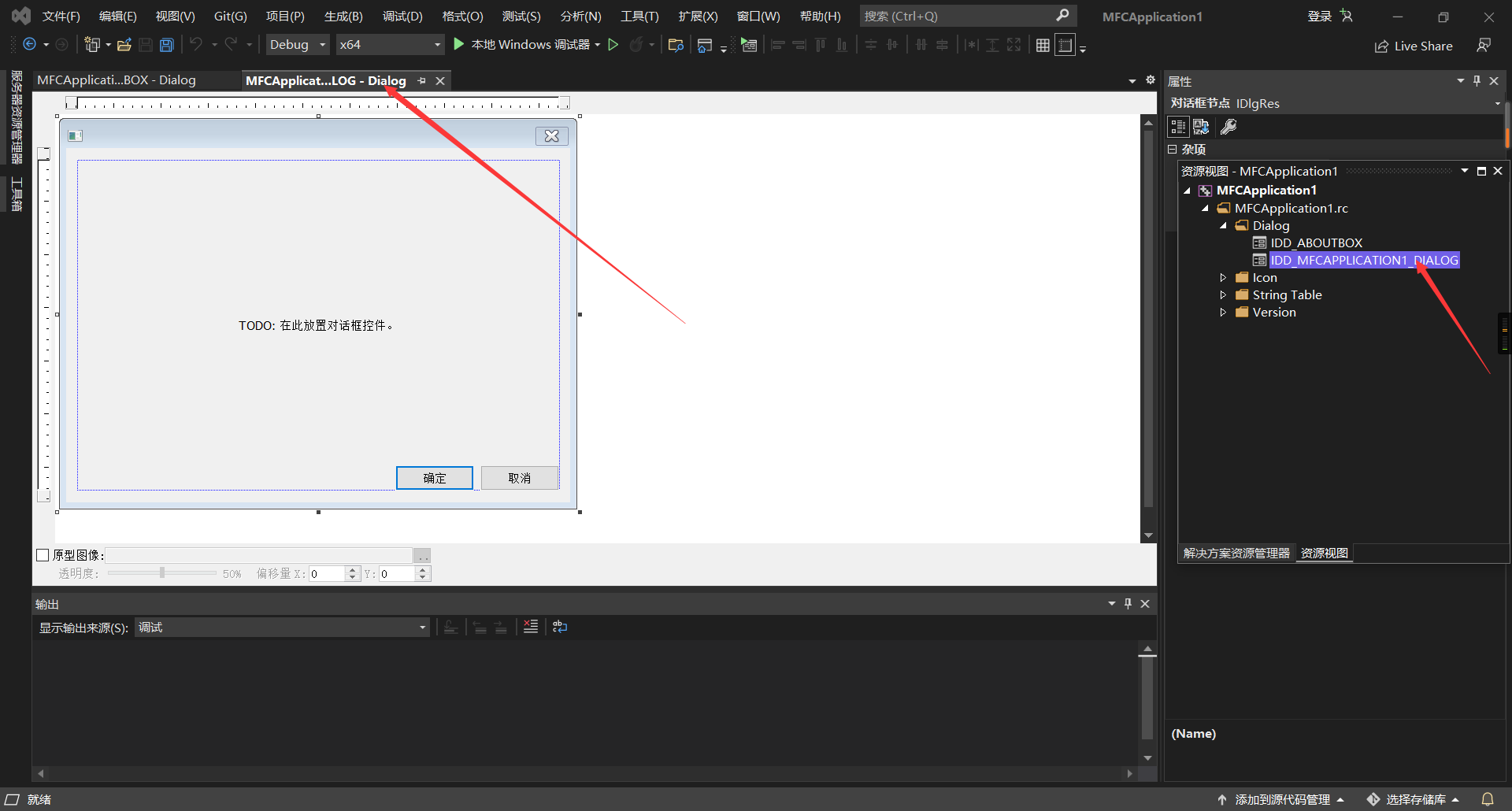Expand the Version folder
Viewport: 1512px width, 811px height.
point(1223,312)
